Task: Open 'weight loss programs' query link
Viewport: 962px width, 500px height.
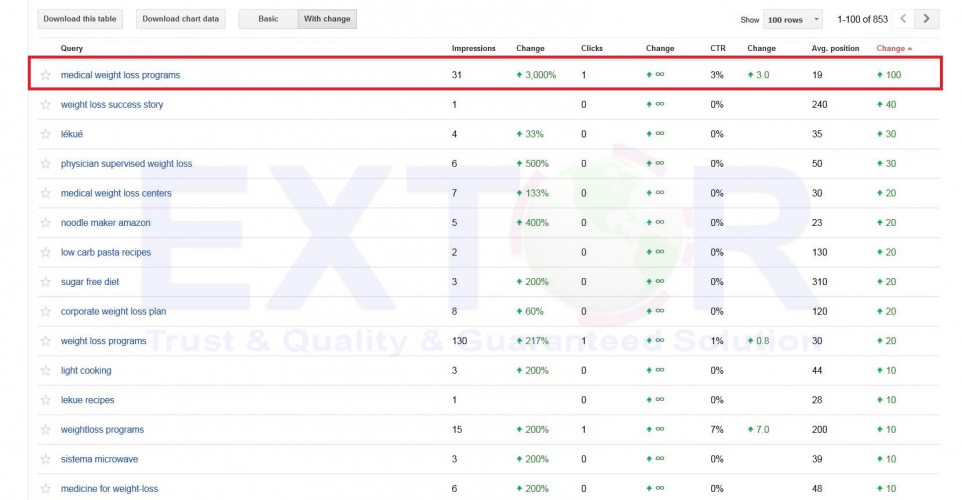Action: (x=104, y=341)
